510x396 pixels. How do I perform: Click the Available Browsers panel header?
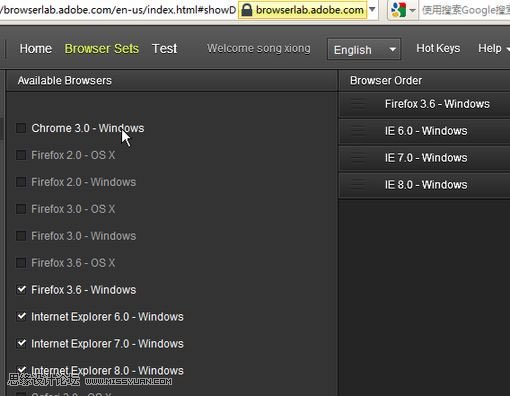[172, 80]
